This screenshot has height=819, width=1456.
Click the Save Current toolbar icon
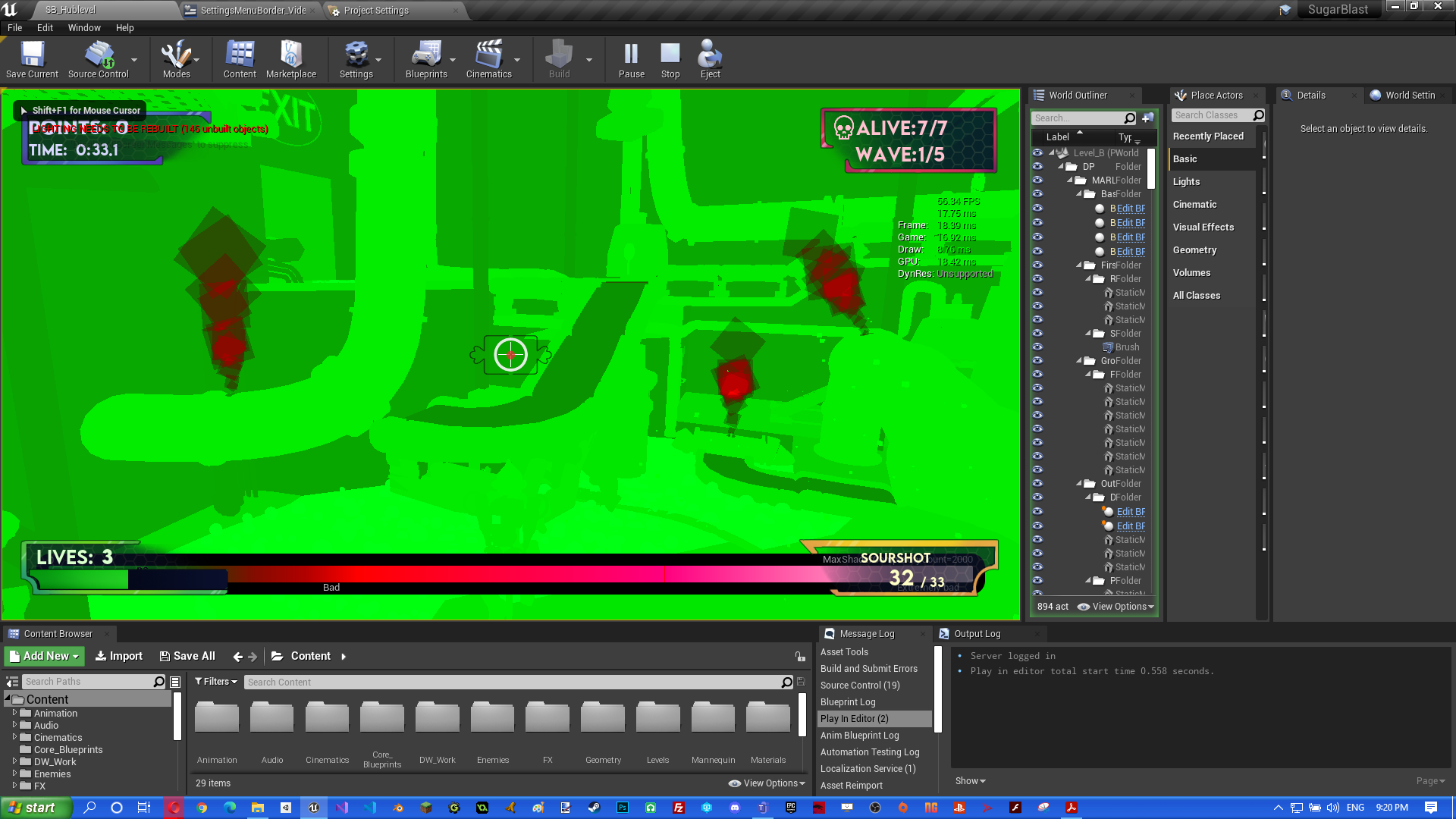tap(32, 59)
